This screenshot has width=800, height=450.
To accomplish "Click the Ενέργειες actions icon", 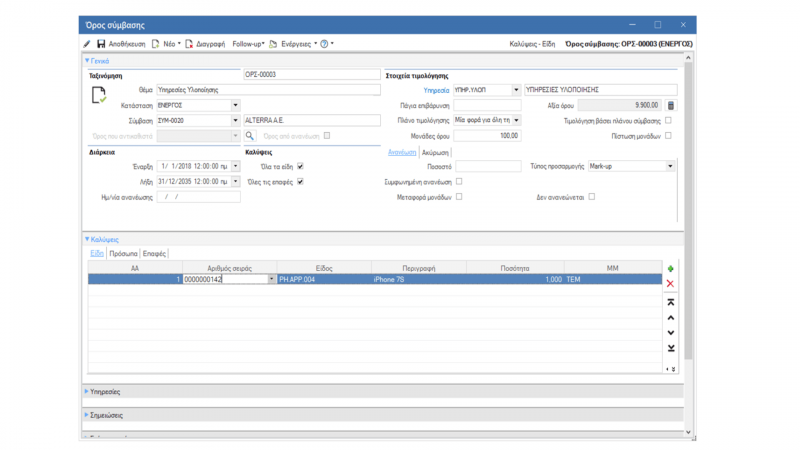I will tap(273, 44).
